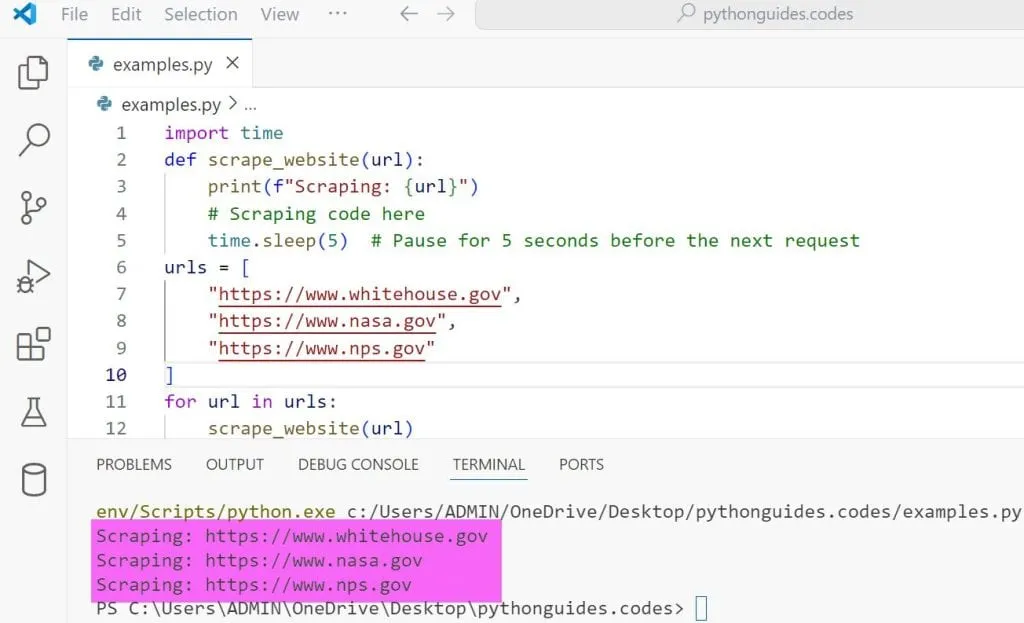The height and width of the screenshot is (623, 1024).
Task: Open the database icon in sidebar
Action: [33, 480]
